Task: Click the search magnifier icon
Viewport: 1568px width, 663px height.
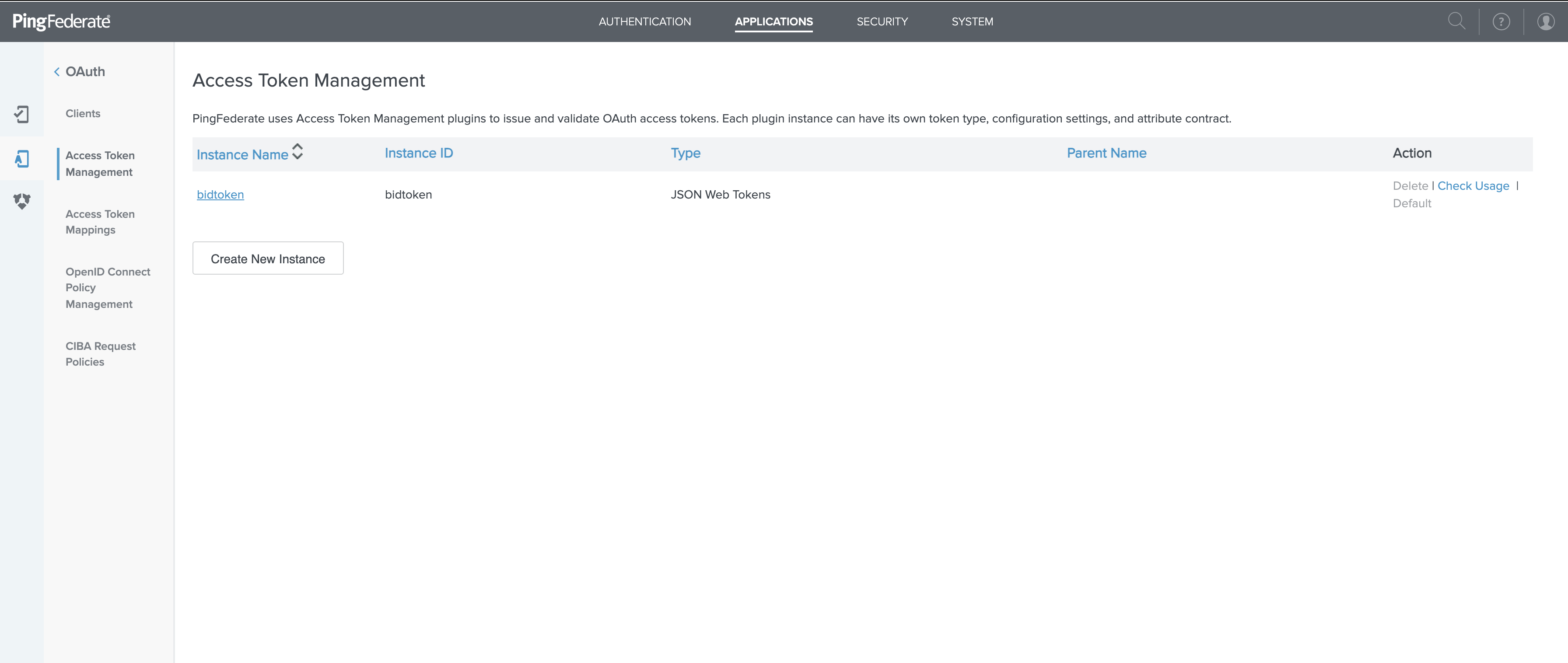Action: click(1456, 21)
